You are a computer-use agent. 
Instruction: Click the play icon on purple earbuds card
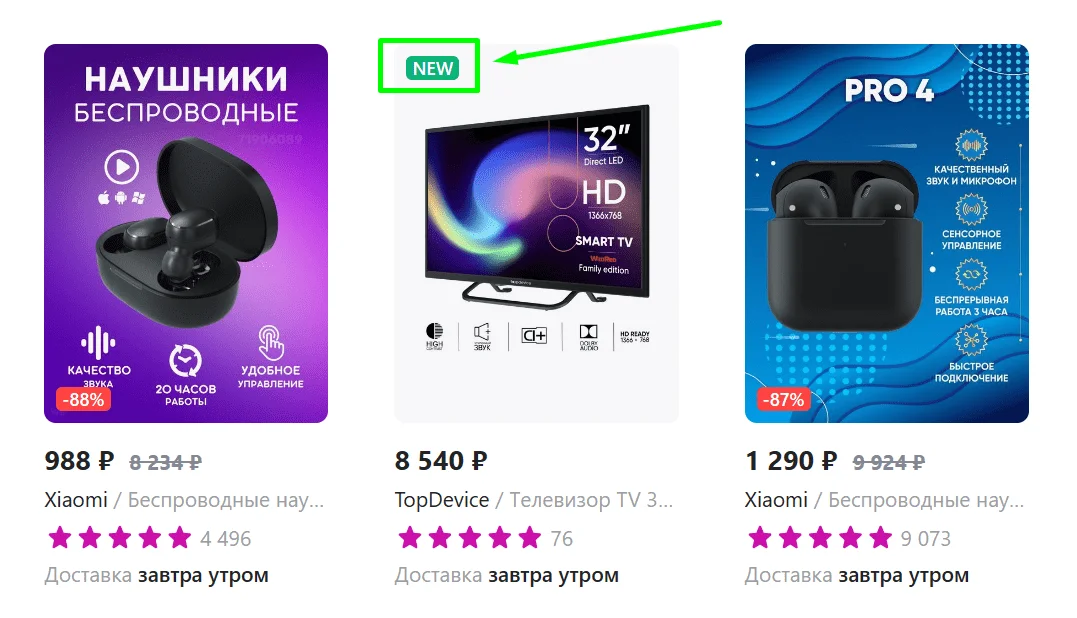[122, 167]
